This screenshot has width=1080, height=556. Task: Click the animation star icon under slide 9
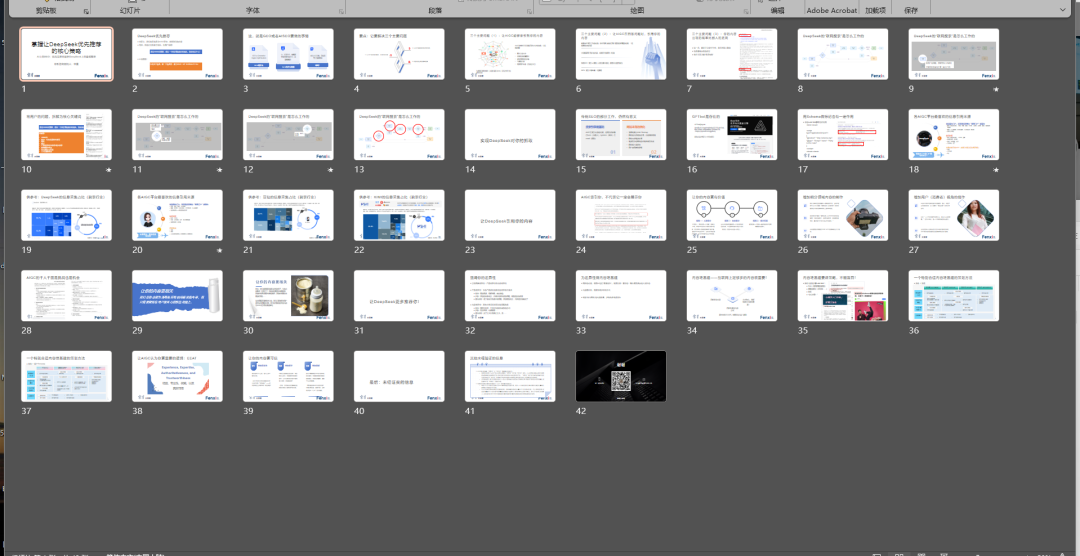(x=995, y=89)
